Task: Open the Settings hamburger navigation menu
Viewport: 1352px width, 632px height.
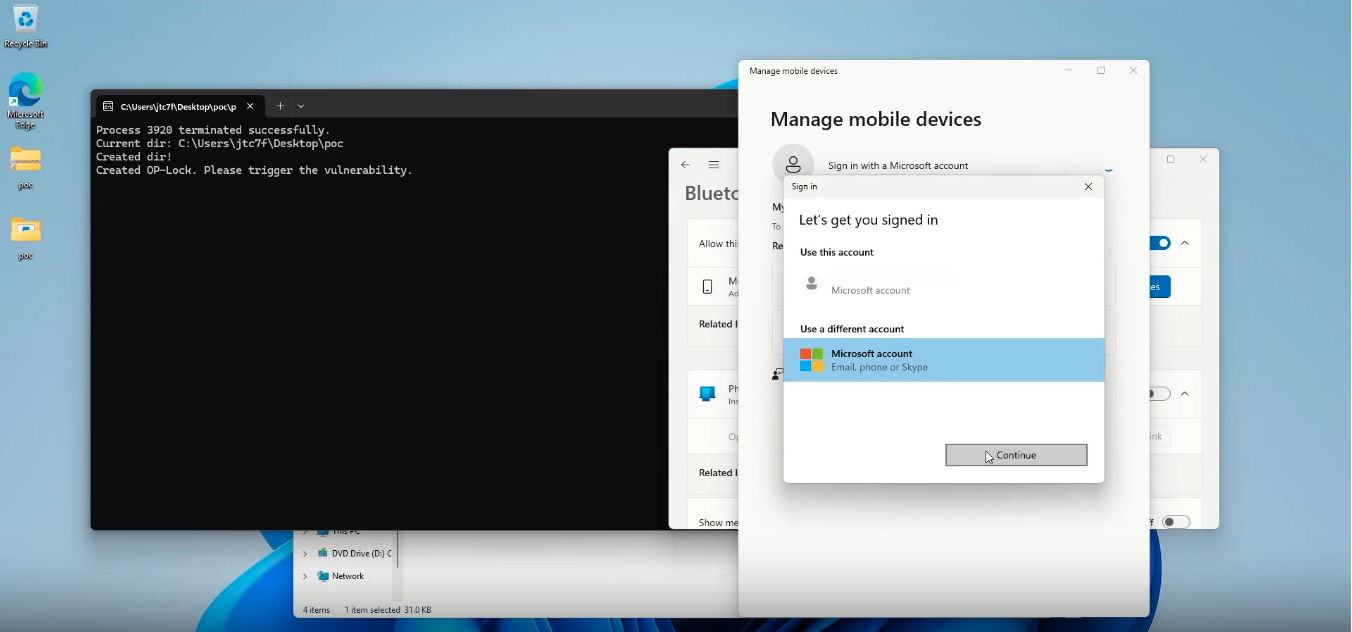Action: tap(714, 165)
